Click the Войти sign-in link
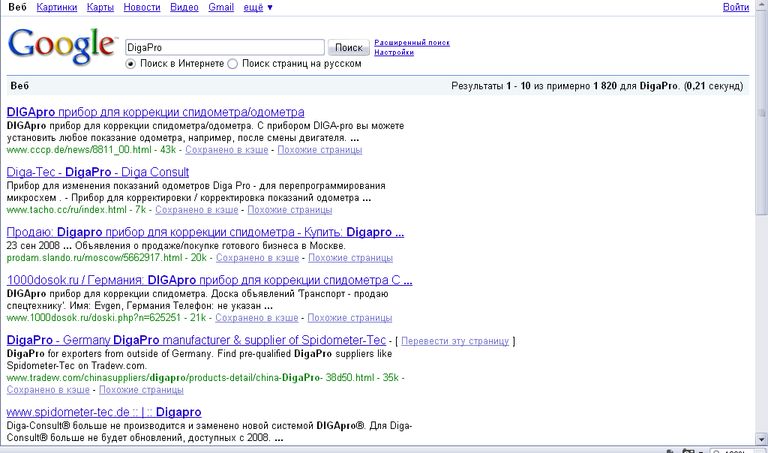 tap(736, 7)
